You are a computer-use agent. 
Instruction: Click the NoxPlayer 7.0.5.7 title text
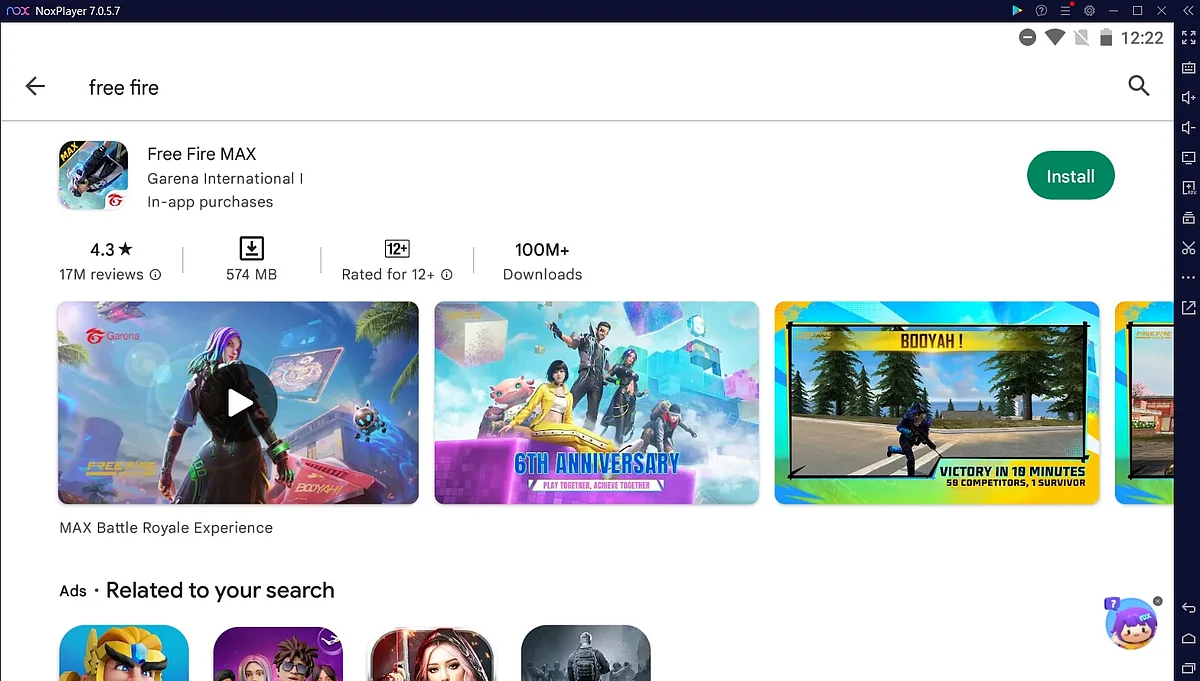(78, 10)
